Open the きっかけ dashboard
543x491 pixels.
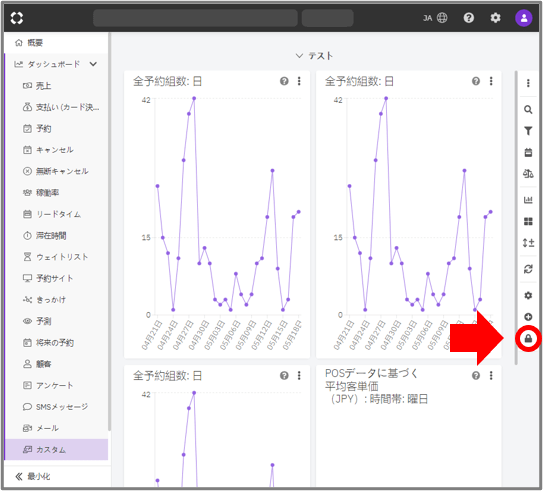pyautogui.click(x=56, y=300)
